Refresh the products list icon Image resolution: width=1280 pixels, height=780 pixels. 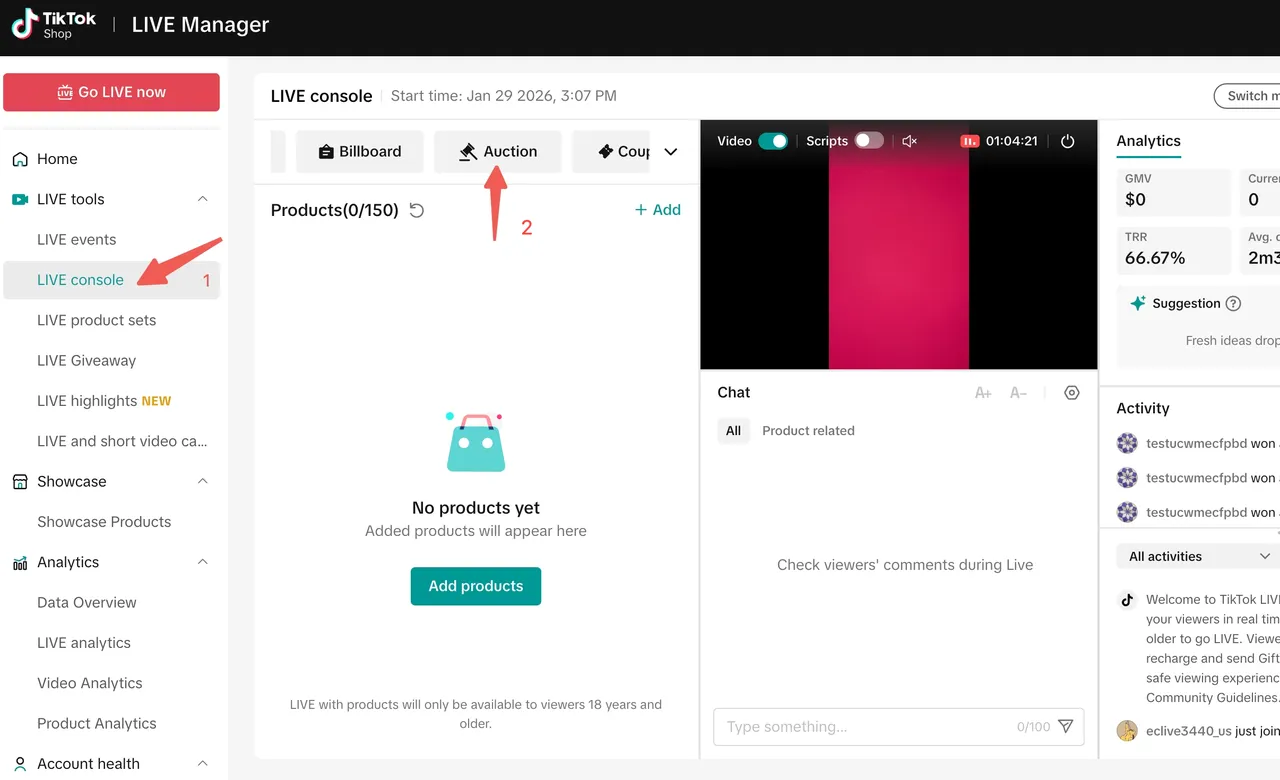pyautogui.click(x=417, y=210)
